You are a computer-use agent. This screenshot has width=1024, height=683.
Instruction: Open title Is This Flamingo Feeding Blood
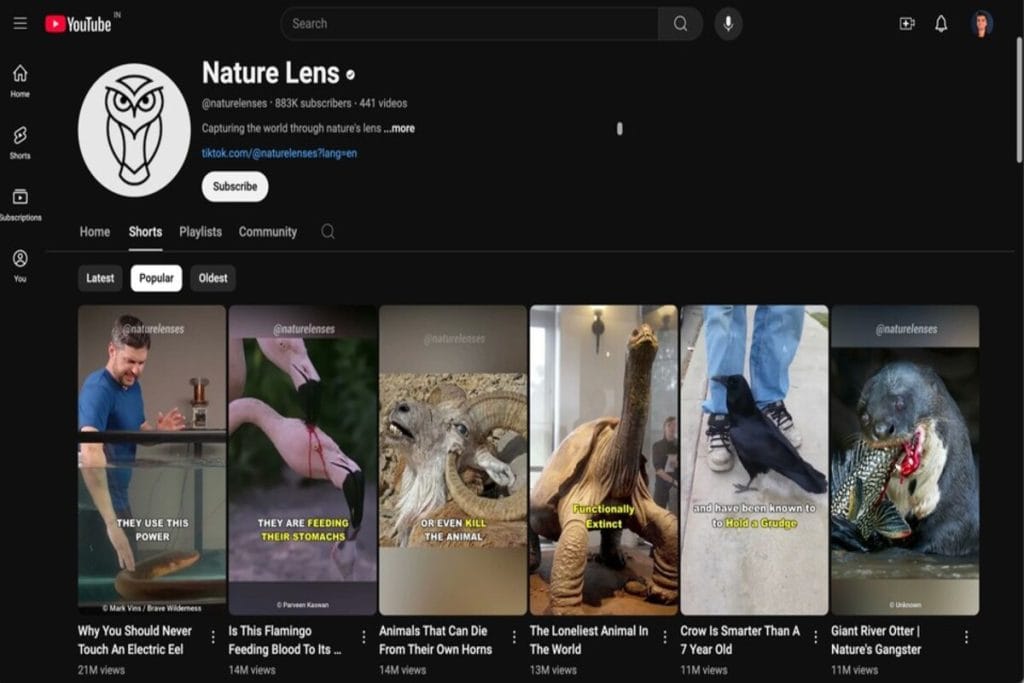coord(285,640)
